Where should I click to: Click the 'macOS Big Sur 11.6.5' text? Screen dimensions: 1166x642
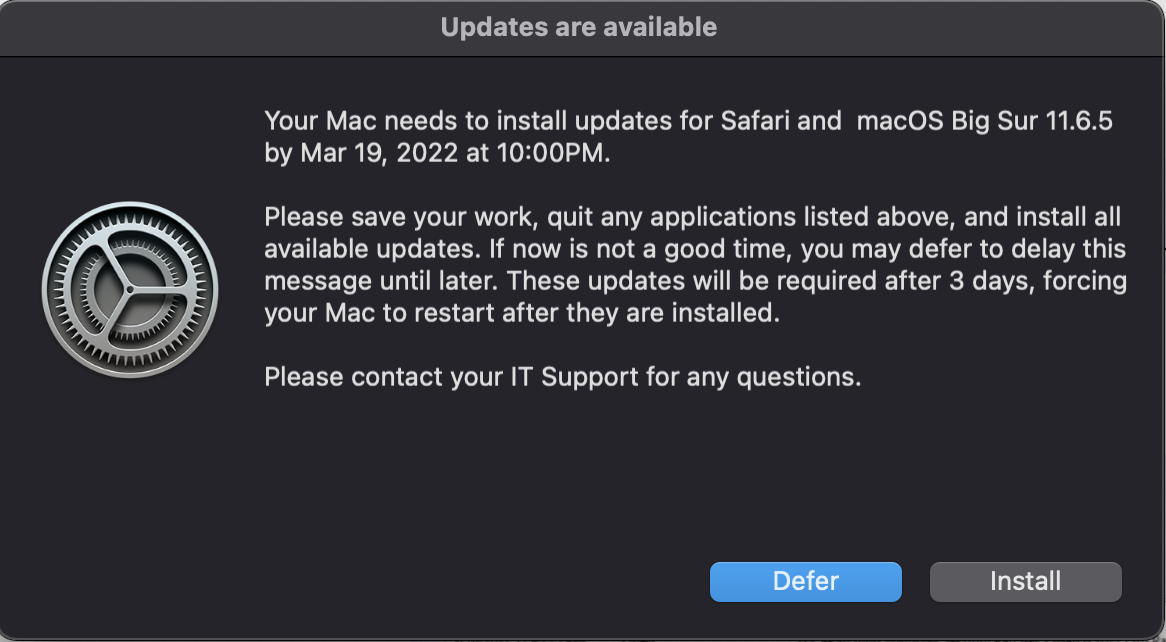click(985, 121)
